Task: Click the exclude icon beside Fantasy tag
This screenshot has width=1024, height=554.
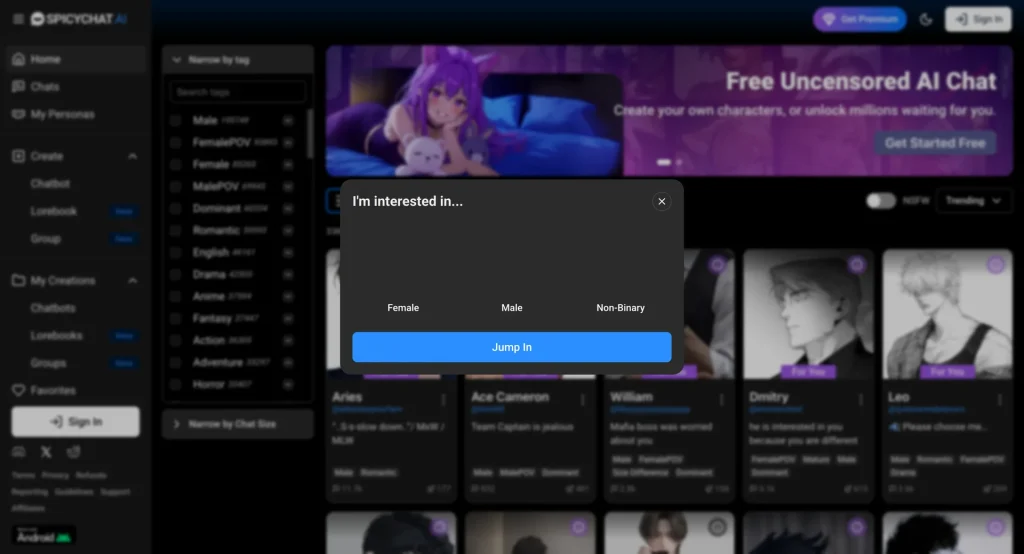Action: 288,318
